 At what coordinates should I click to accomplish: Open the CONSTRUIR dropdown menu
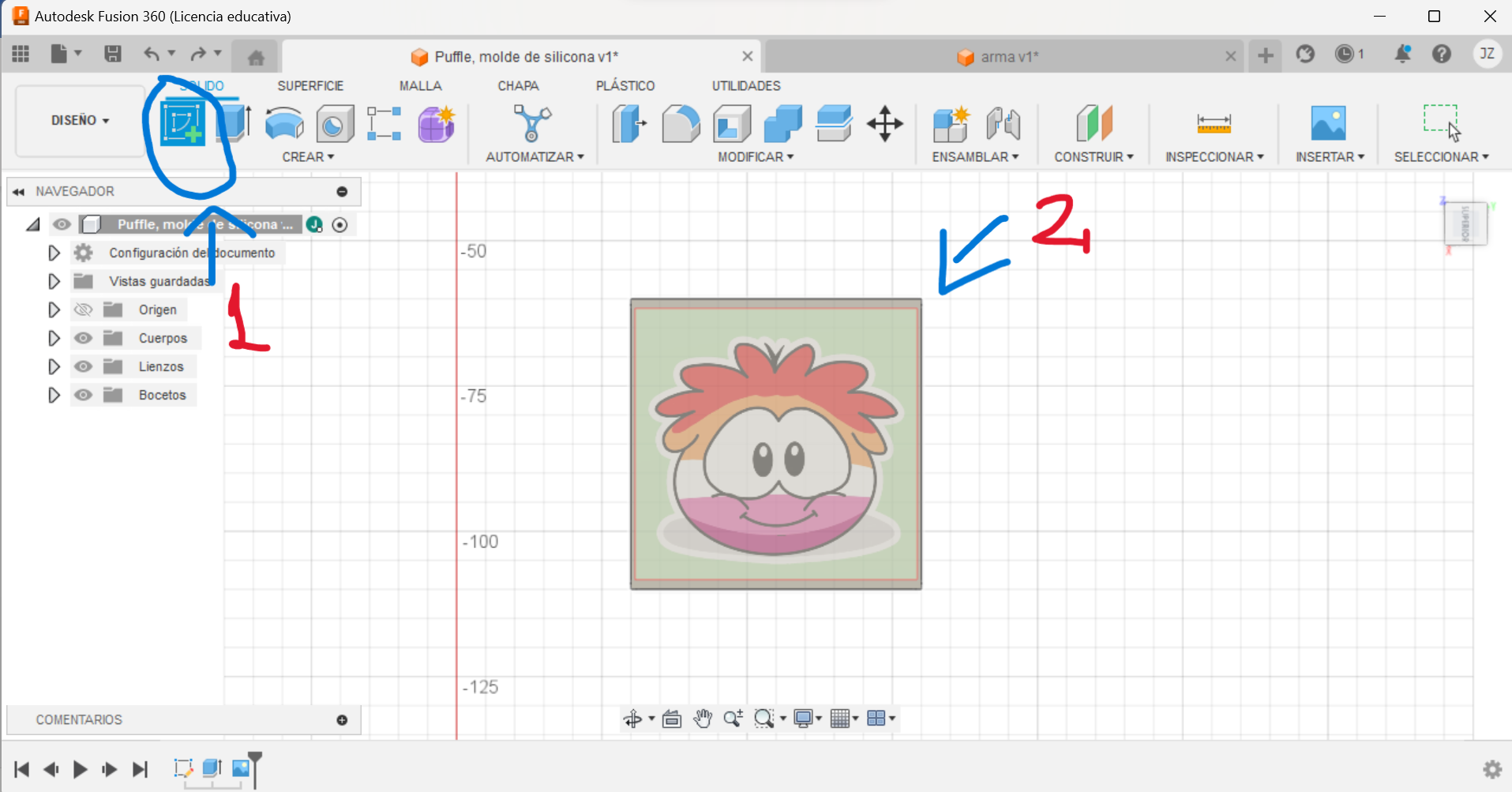1094,157
